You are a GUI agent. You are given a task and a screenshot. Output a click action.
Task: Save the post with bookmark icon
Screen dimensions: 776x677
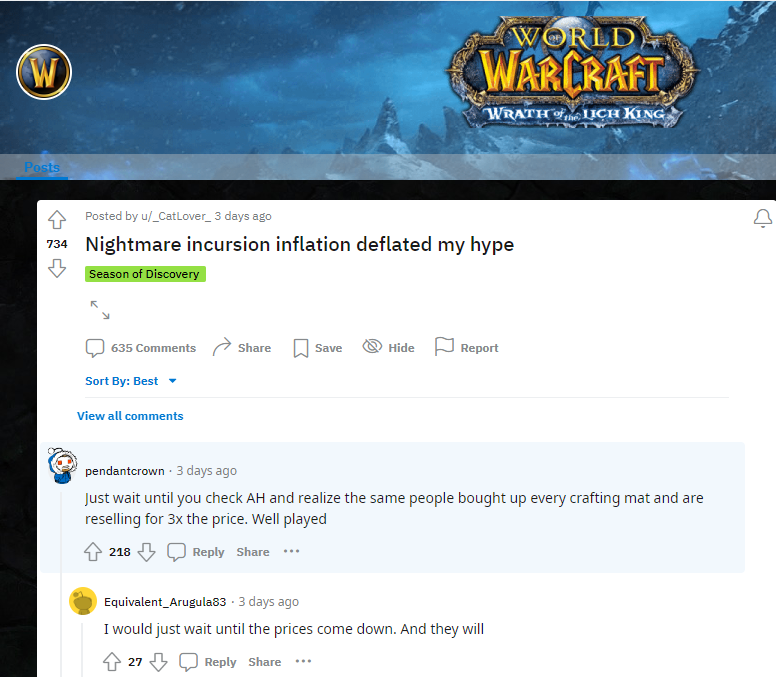point(318,348)
